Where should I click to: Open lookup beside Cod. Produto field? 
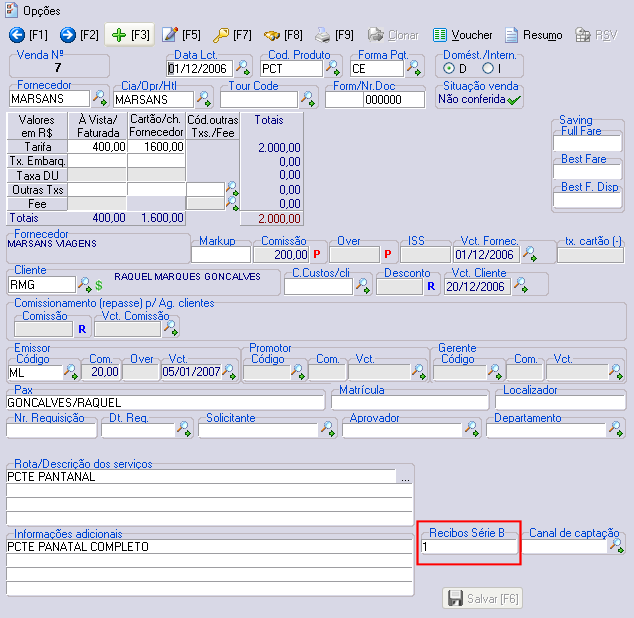coord(333,67)
